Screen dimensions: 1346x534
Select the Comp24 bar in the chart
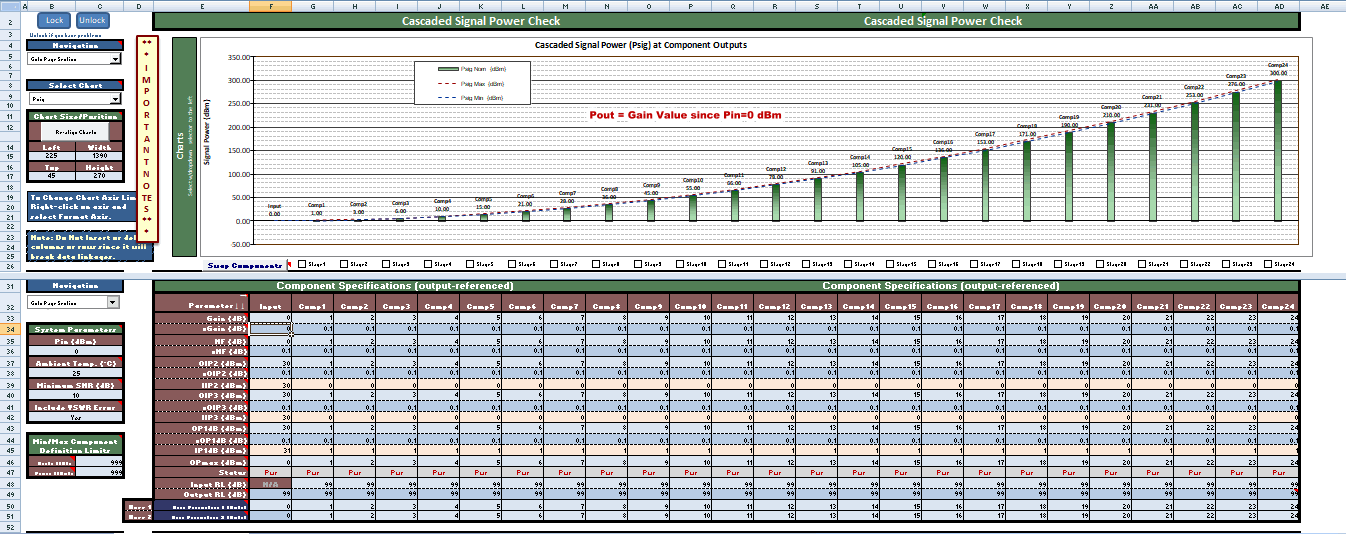1278,150
